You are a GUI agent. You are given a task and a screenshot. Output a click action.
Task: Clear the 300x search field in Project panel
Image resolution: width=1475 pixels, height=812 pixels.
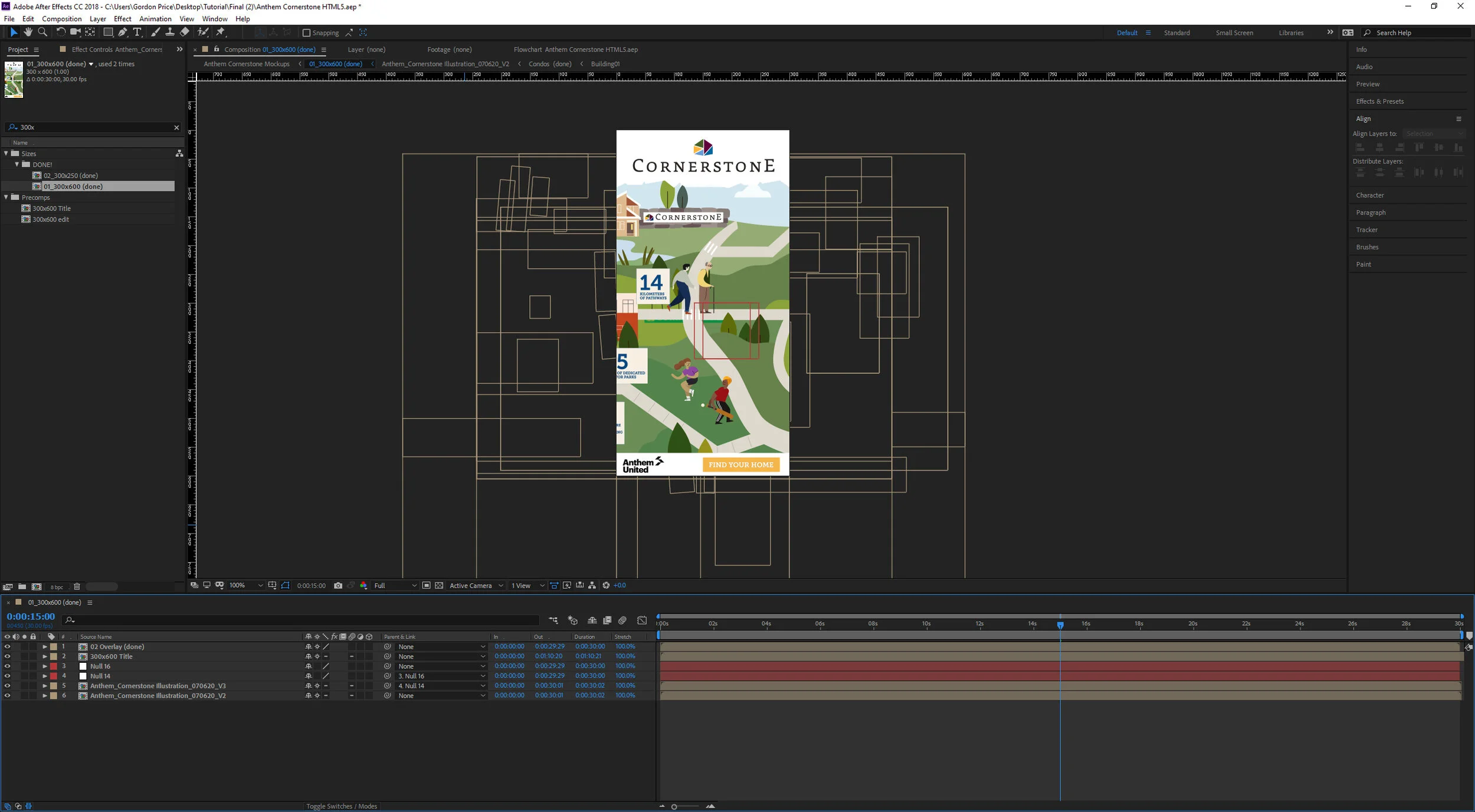point(176,127)
